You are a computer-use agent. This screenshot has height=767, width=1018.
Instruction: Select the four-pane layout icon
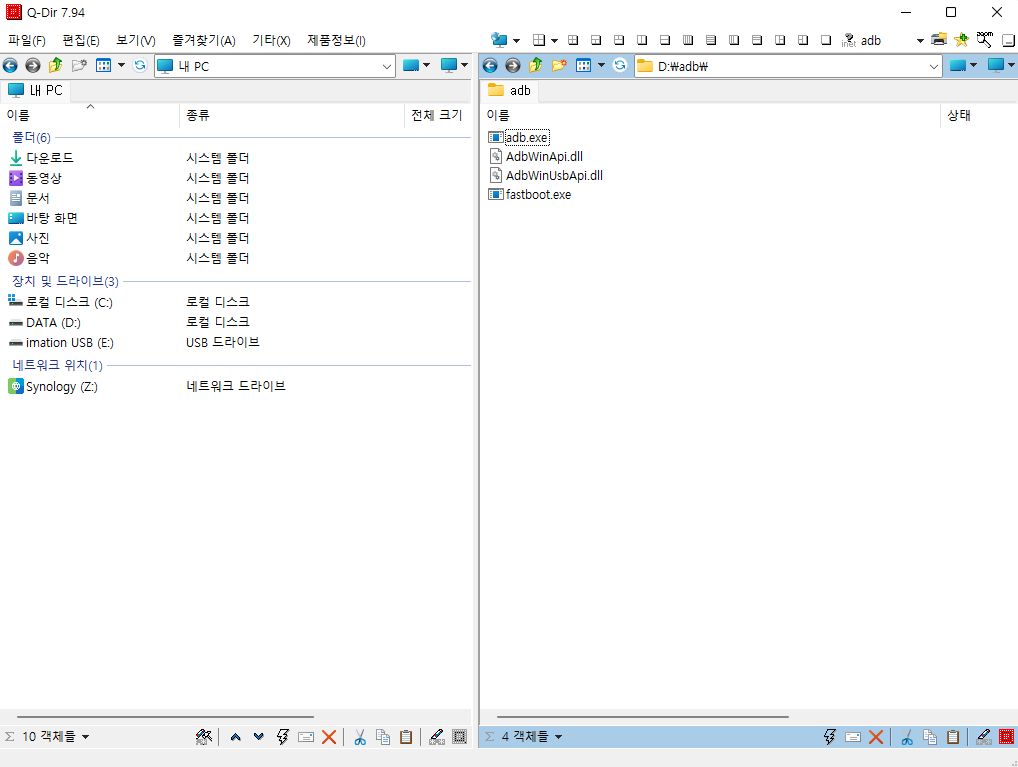[571, 40]
